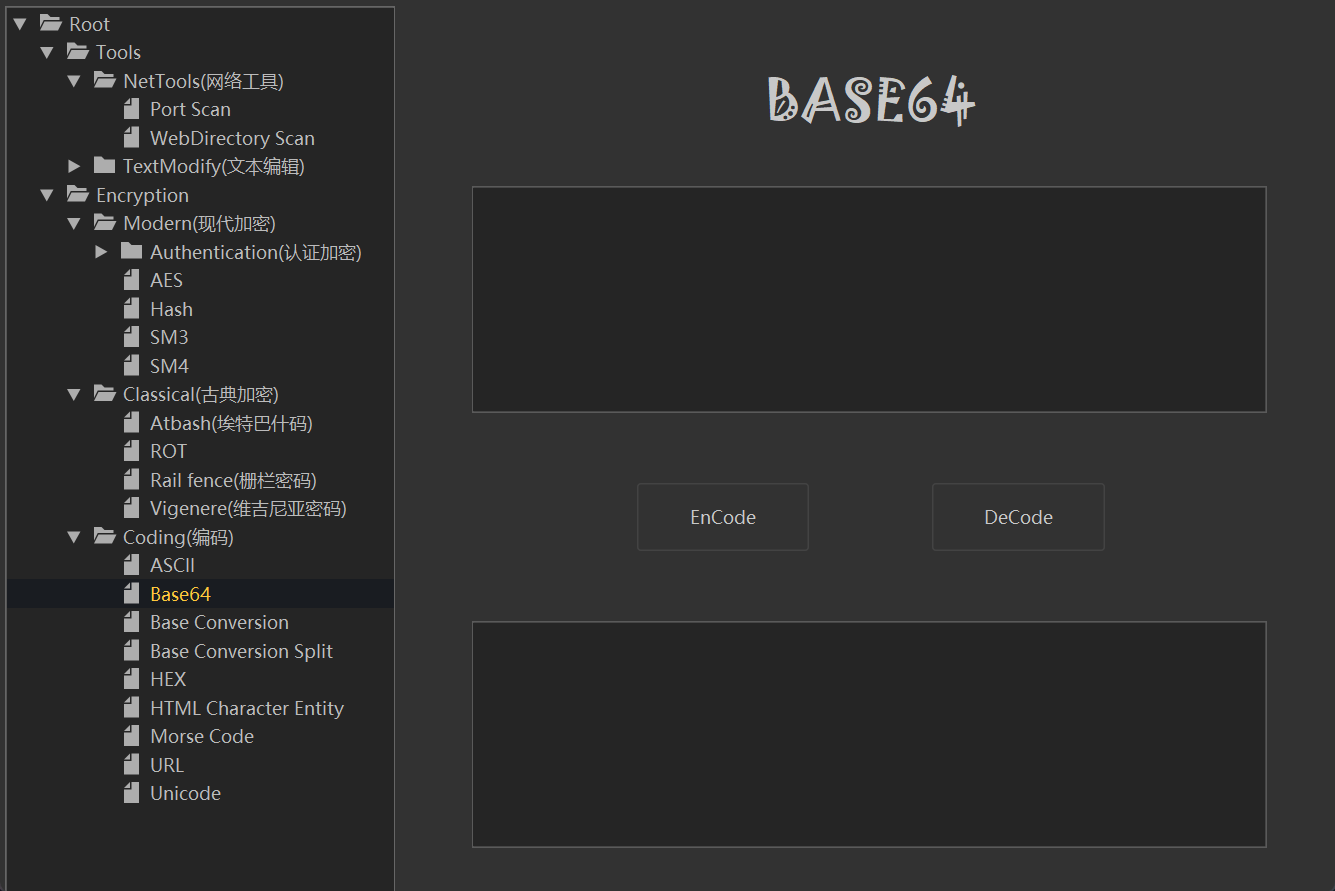Click the open folder icon for Root

(x=51, y=23)
